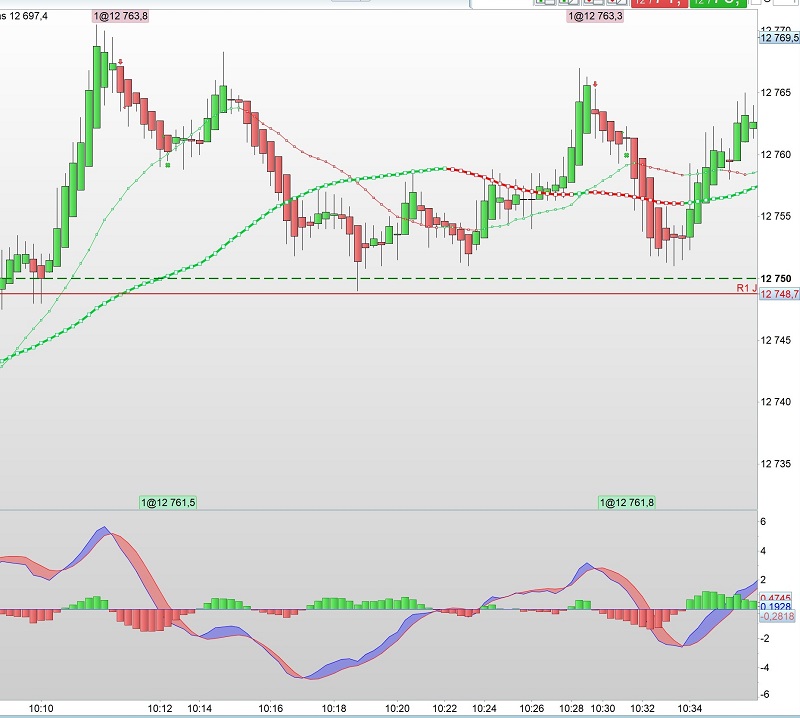Click the red pivot price label 12 748,7

click(779, 294)
